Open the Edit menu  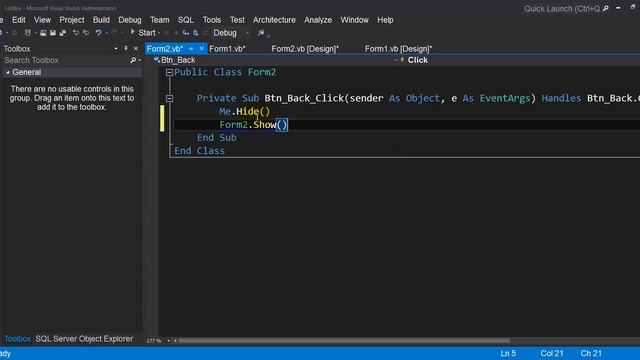click(x=18, y=20)
